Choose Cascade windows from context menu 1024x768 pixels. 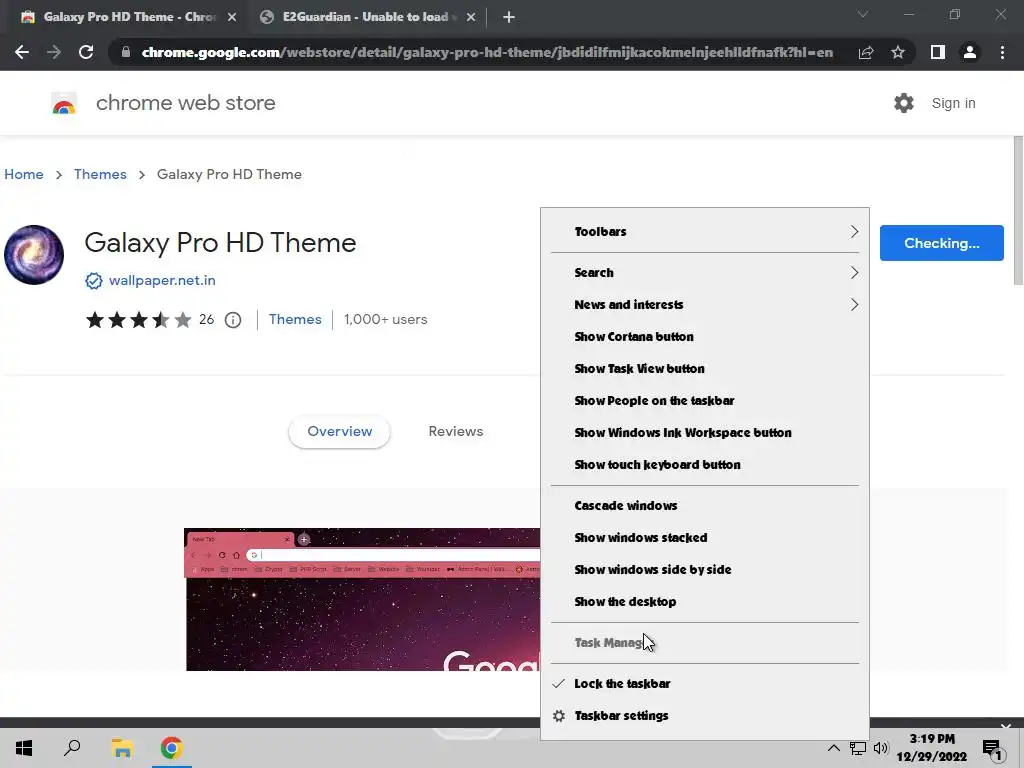705,506
